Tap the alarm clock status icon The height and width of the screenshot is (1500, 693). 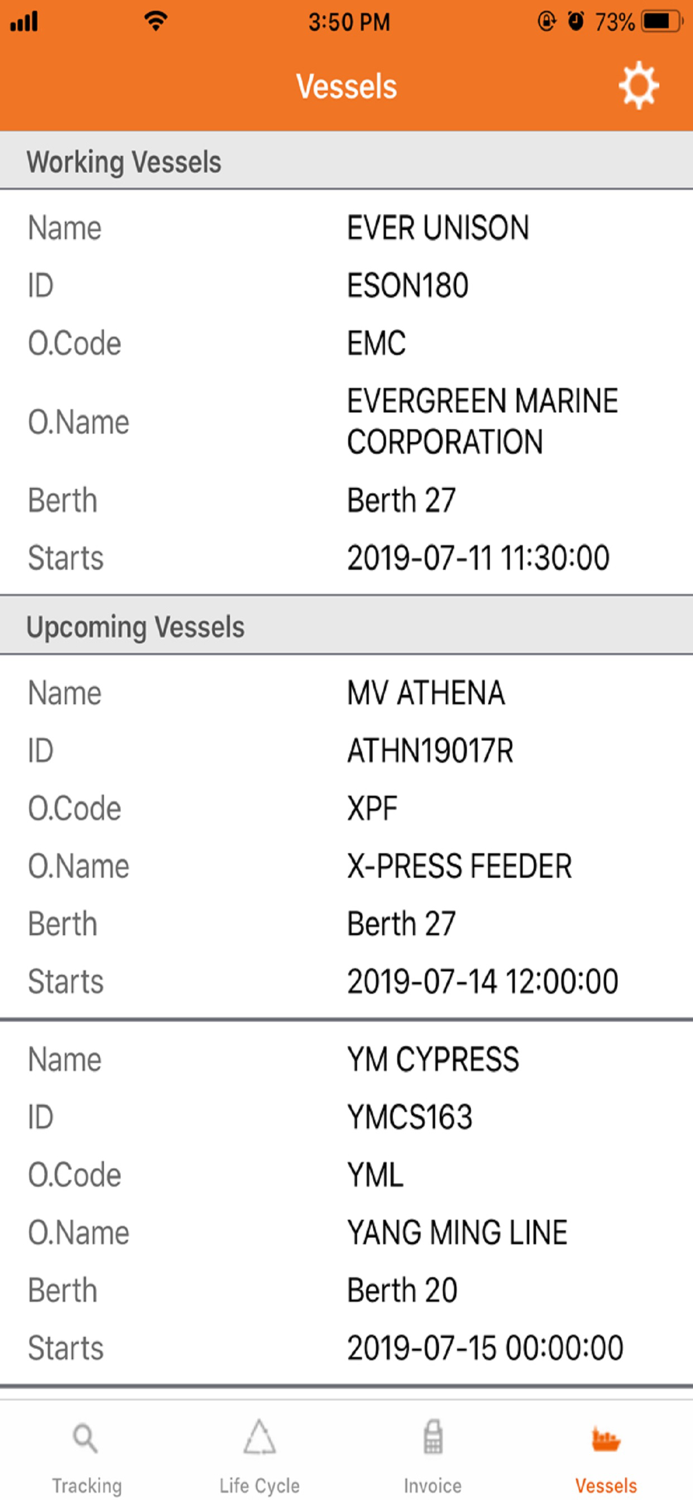coord(575,21)
